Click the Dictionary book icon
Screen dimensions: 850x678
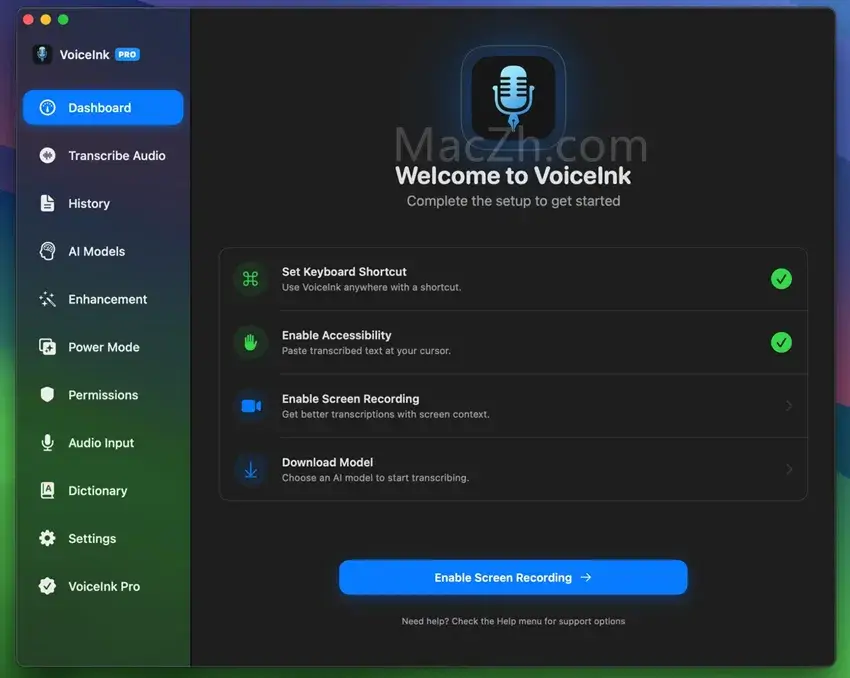[x=48, y=490]
